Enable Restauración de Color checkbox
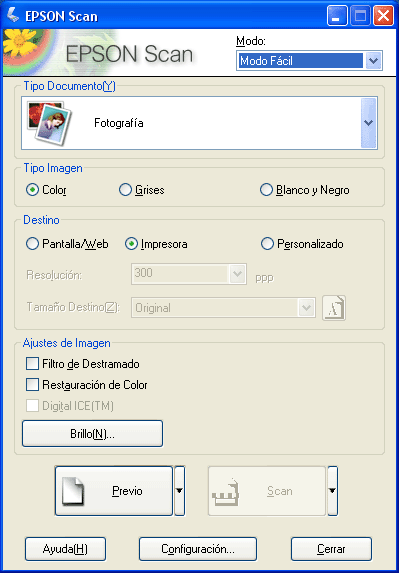This screenshot has height=573, width=399. tap(33, 385)
